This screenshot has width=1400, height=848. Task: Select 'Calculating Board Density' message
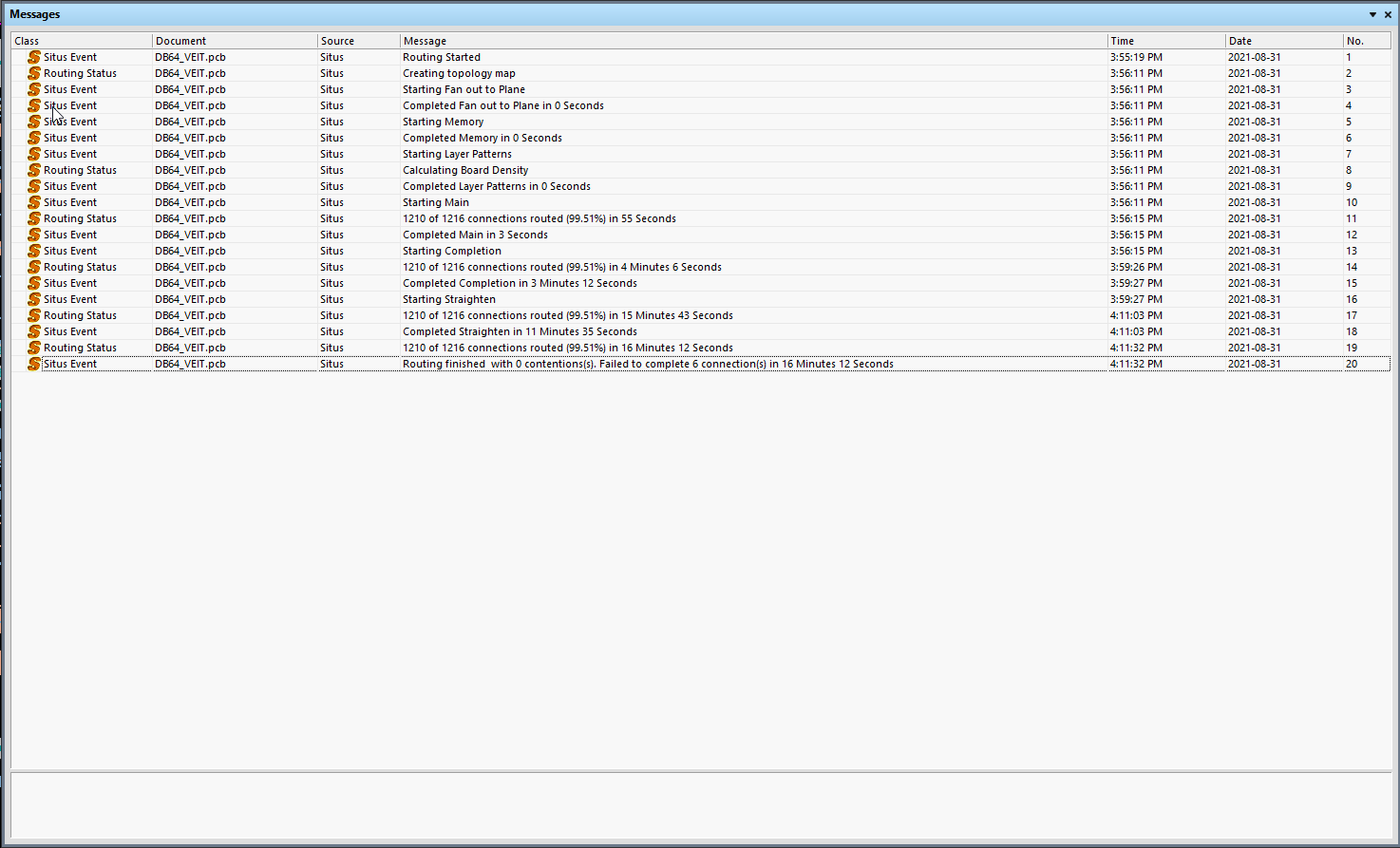click(465, 170)
